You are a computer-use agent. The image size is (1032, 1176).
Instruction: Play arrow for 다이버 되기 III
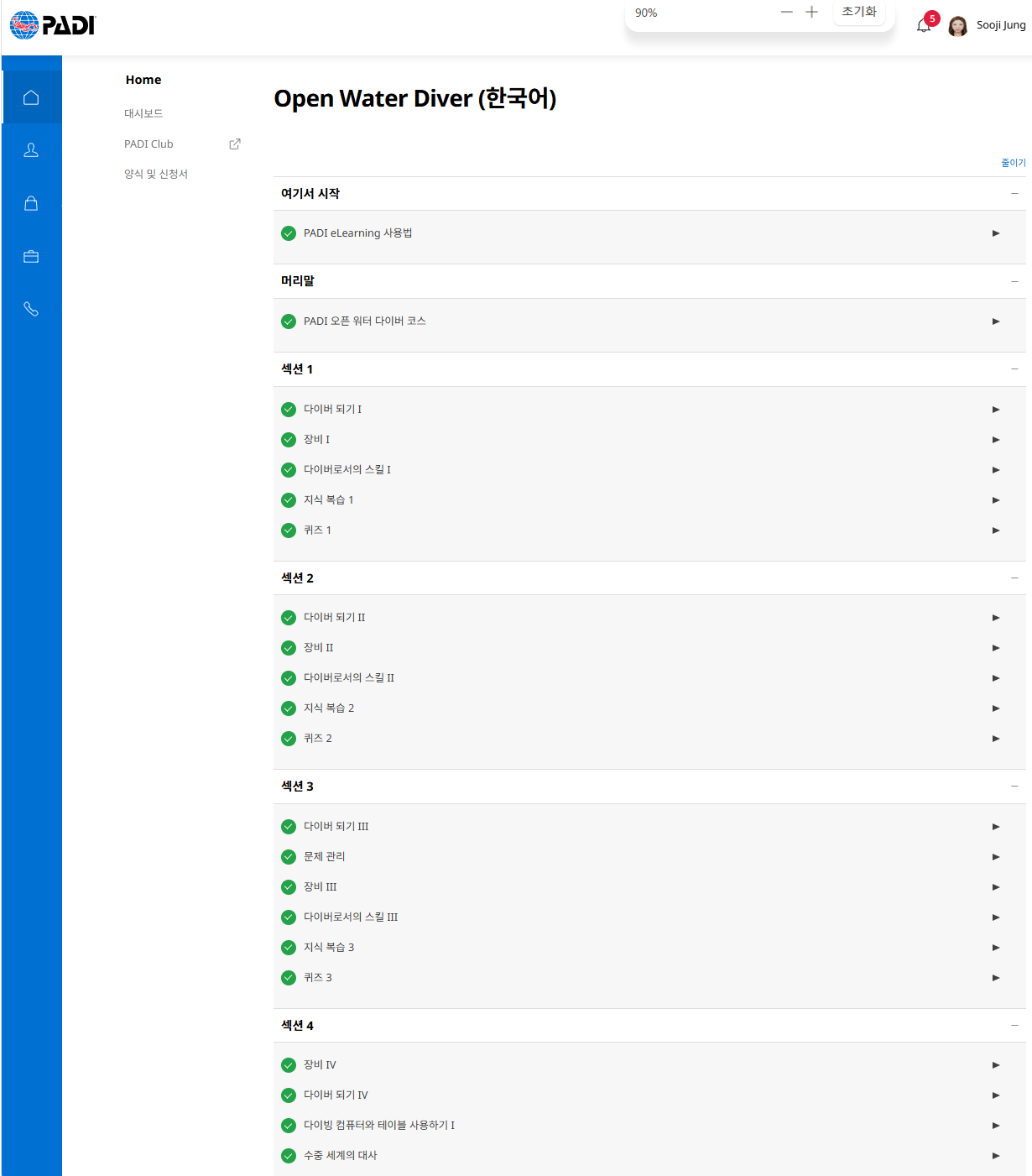click(996, 827)
